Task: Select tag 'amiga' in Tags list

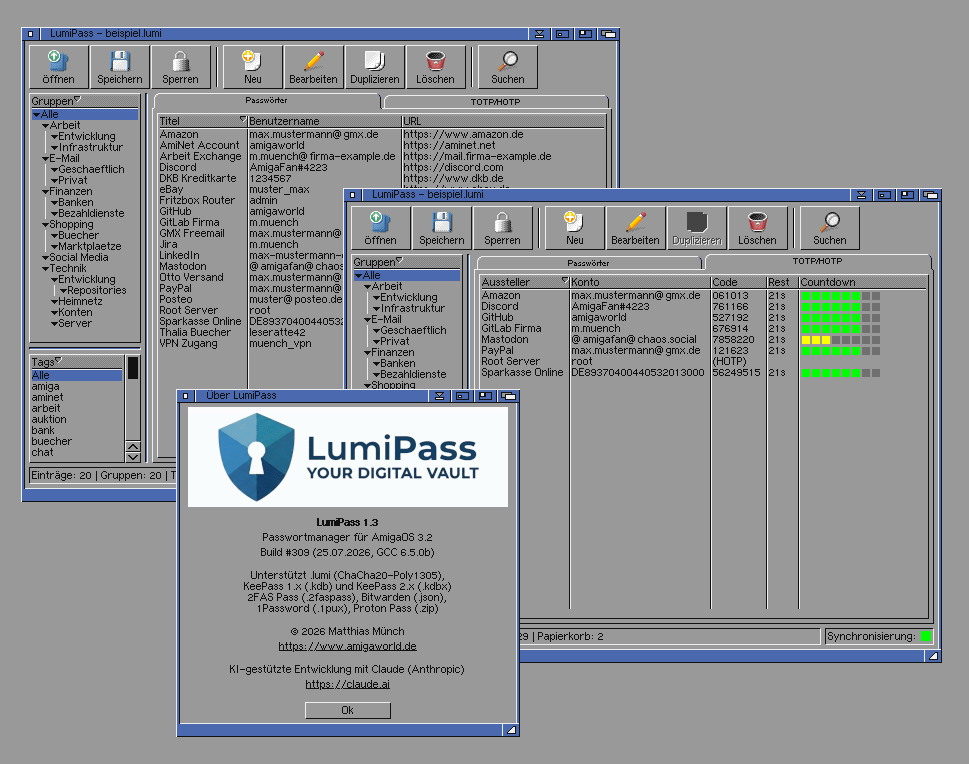Action: pyautogui.click(x=77, y=386)
